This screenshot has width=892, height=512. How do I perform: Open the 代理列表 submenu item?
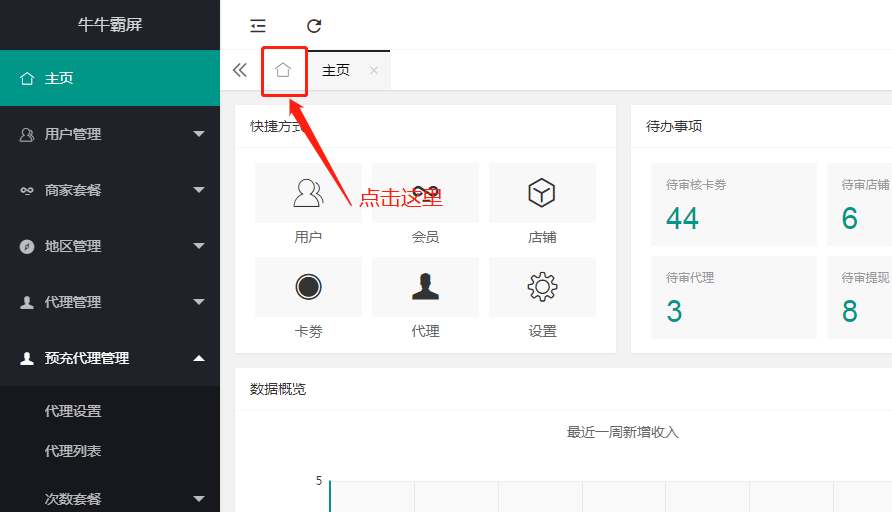(73, 451)
